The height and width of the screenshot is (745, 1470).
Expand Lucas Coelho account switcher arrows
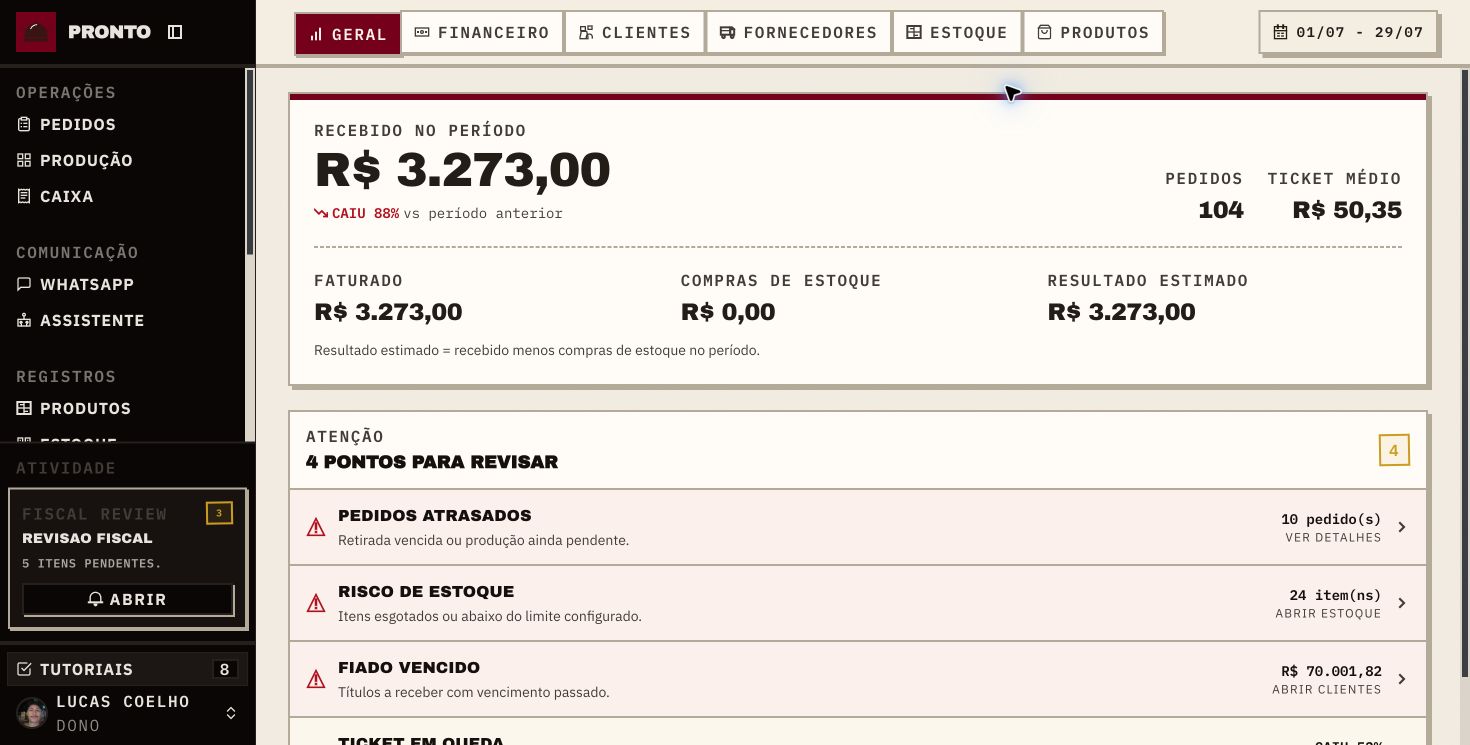(231, 713)
